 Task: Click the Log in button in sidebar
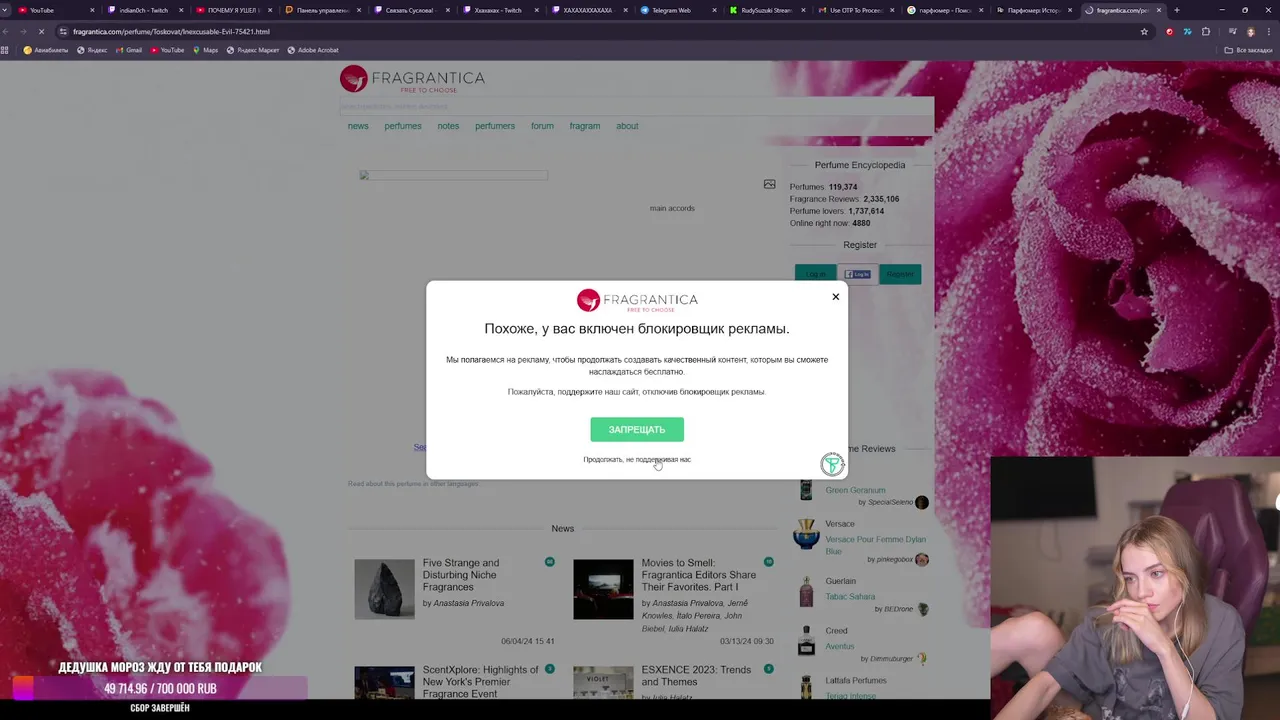click(816, 274)
